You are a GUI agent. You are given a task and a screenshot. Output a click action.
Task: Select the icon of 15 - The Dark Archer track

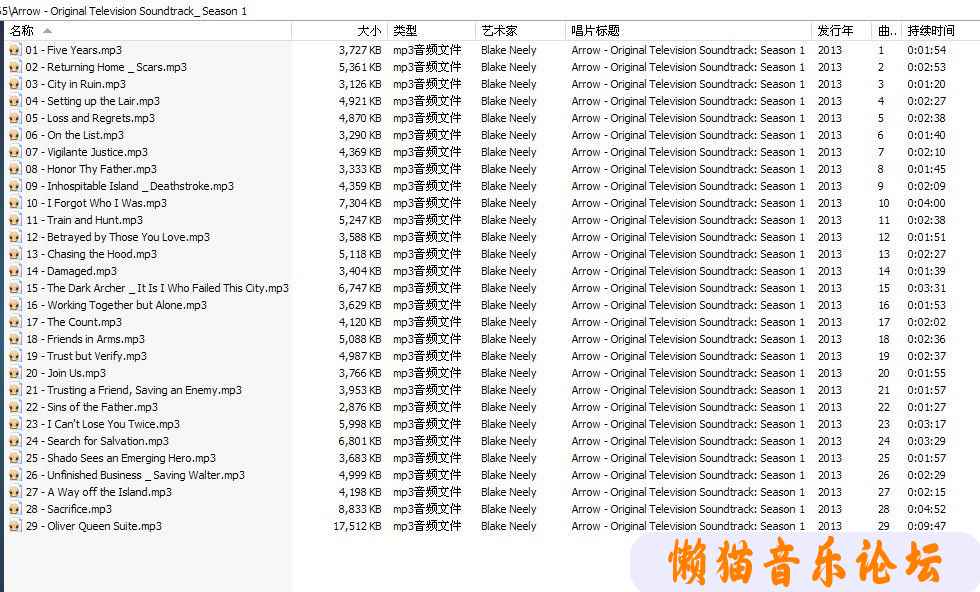pos(14,288)
